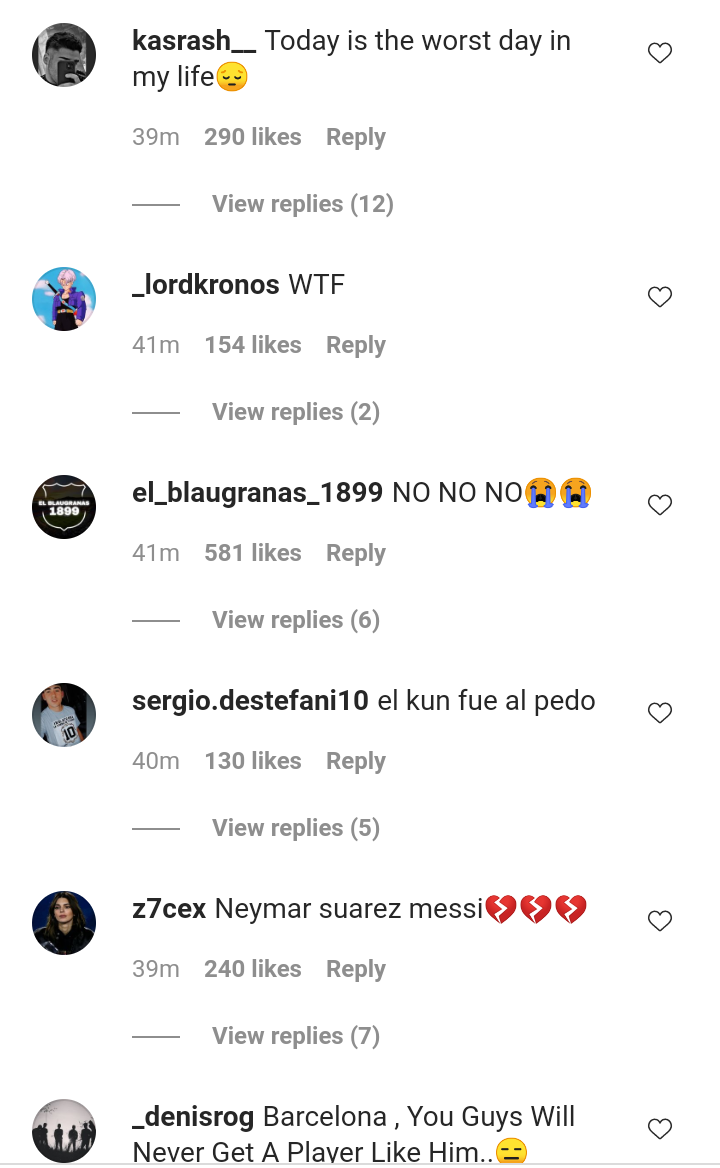Viewport: 720px width, 1168px height.
Task: View the 2 replies to _lordkronos
Action: pyautogui.click(x=295, y=412)
